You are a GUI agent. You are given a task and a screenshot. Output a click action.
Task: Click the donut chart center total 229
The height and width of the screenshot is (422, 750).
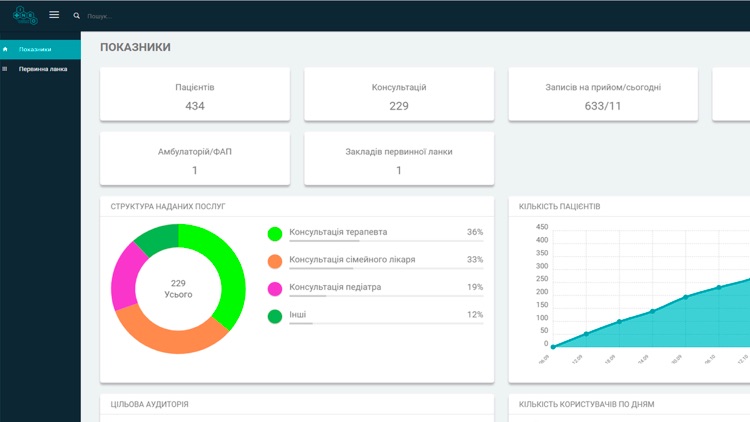(178, 289)
